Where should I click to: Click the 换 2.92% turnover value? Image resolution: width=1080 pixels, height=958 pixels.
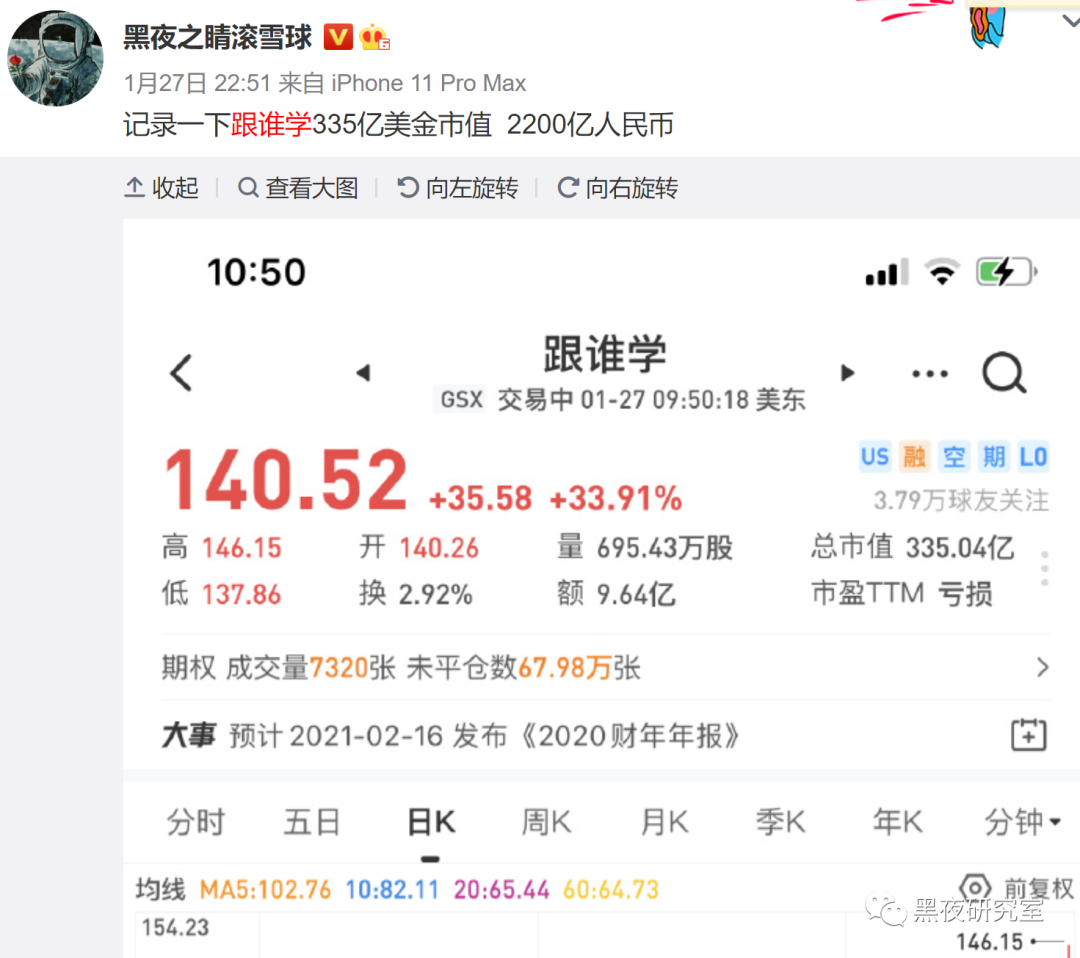point(416,594)
